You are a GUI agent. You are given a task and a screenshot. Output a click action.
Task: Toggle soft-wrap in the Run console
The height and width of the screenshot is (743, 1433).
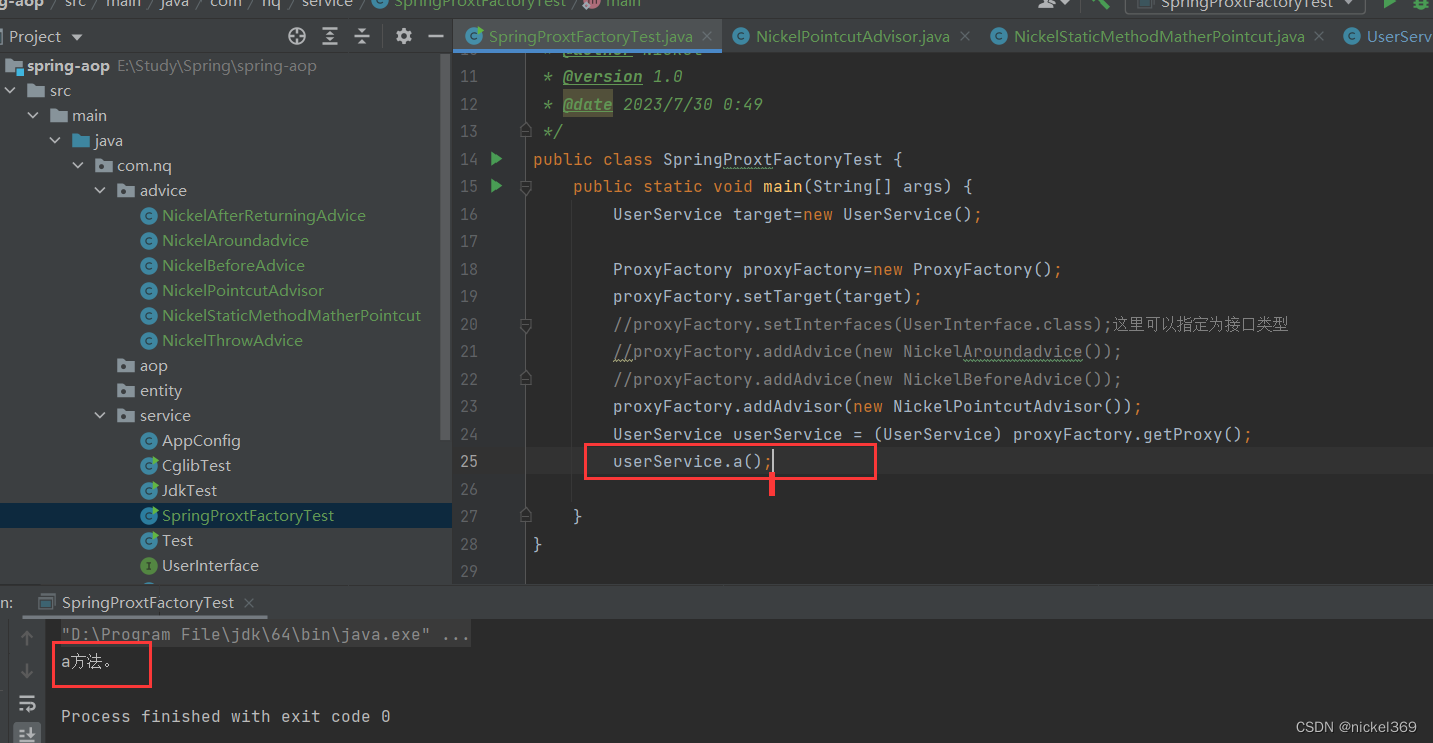[27, 703]
